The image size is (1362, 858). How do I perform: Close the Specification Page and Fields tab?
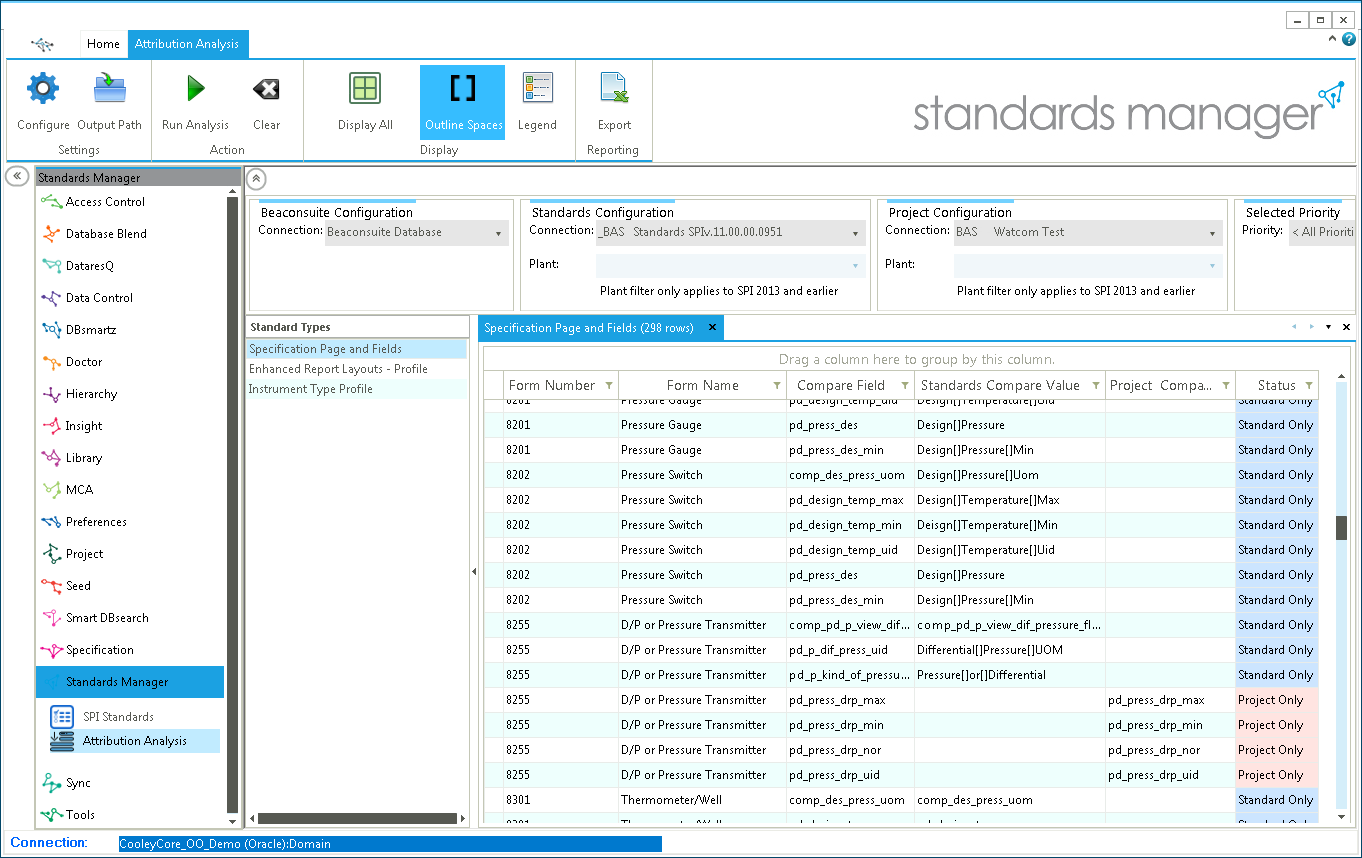712,328
